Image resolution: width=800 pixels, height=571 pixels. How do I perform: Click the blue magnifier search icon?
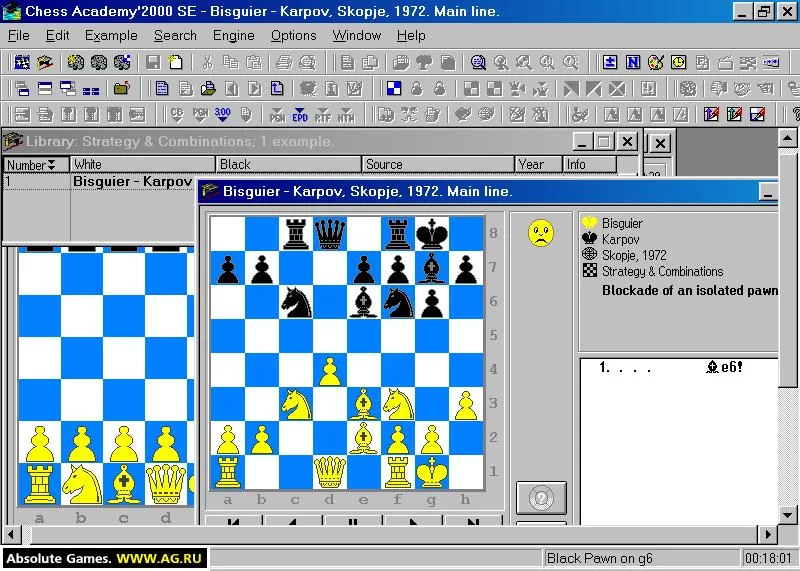pos(478,62)
